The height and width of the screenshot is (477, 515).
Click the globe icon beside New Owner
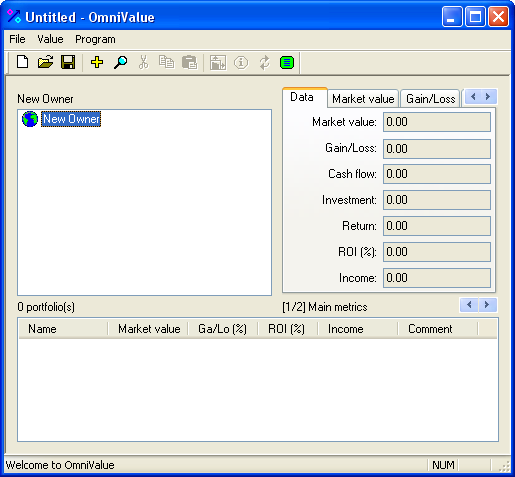30,119
